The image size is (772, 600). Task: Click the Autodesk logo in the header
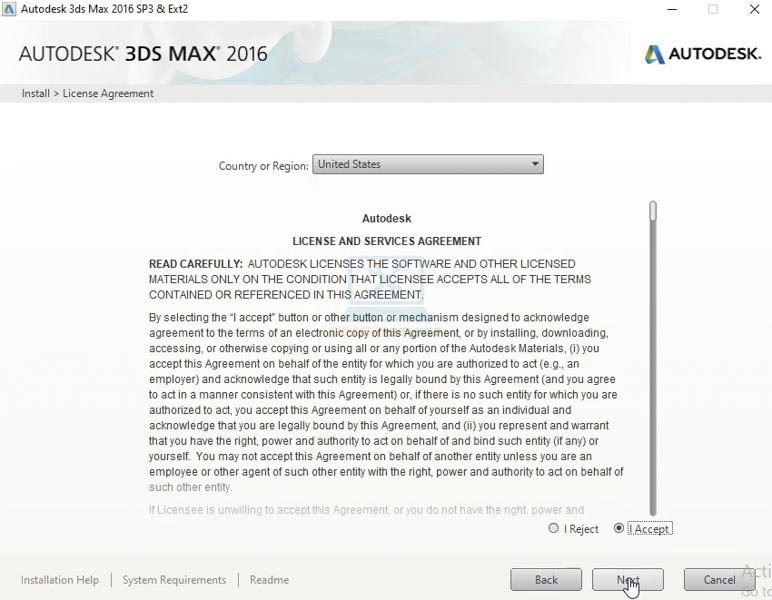703,54
